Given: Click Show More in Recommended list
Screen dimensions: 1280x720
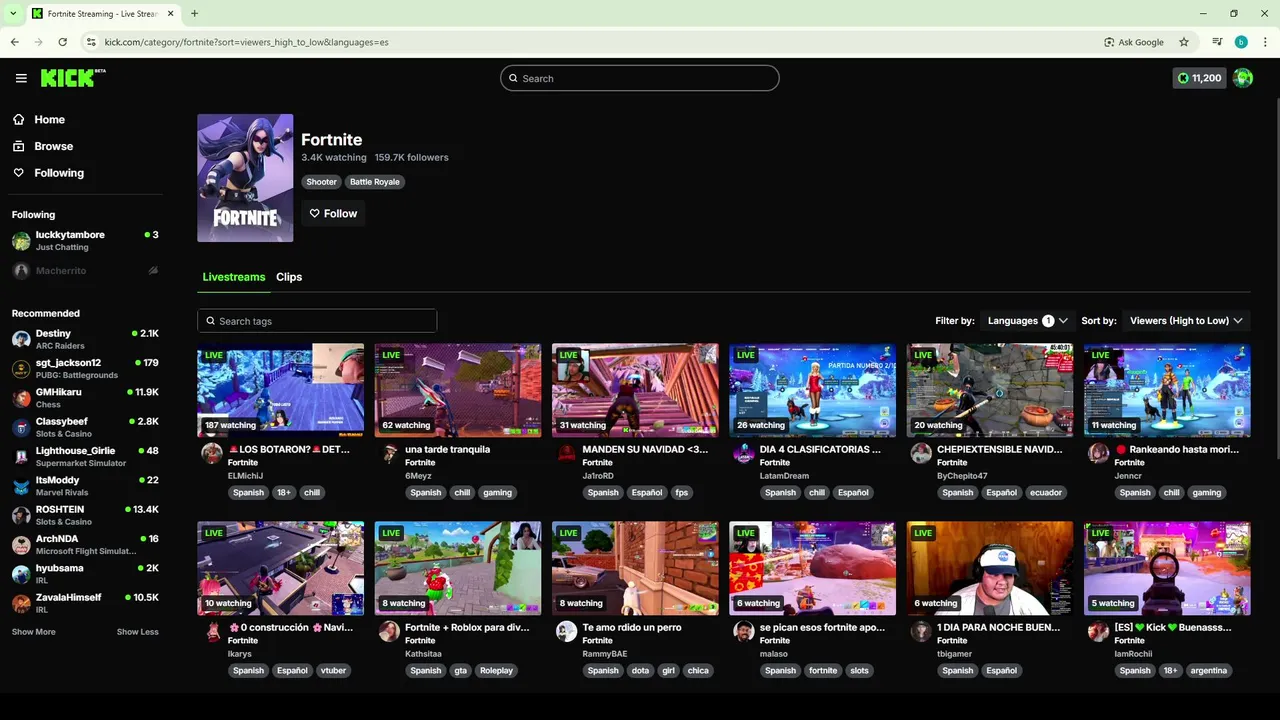Looking at the screenshot, I should pos(34,632).
